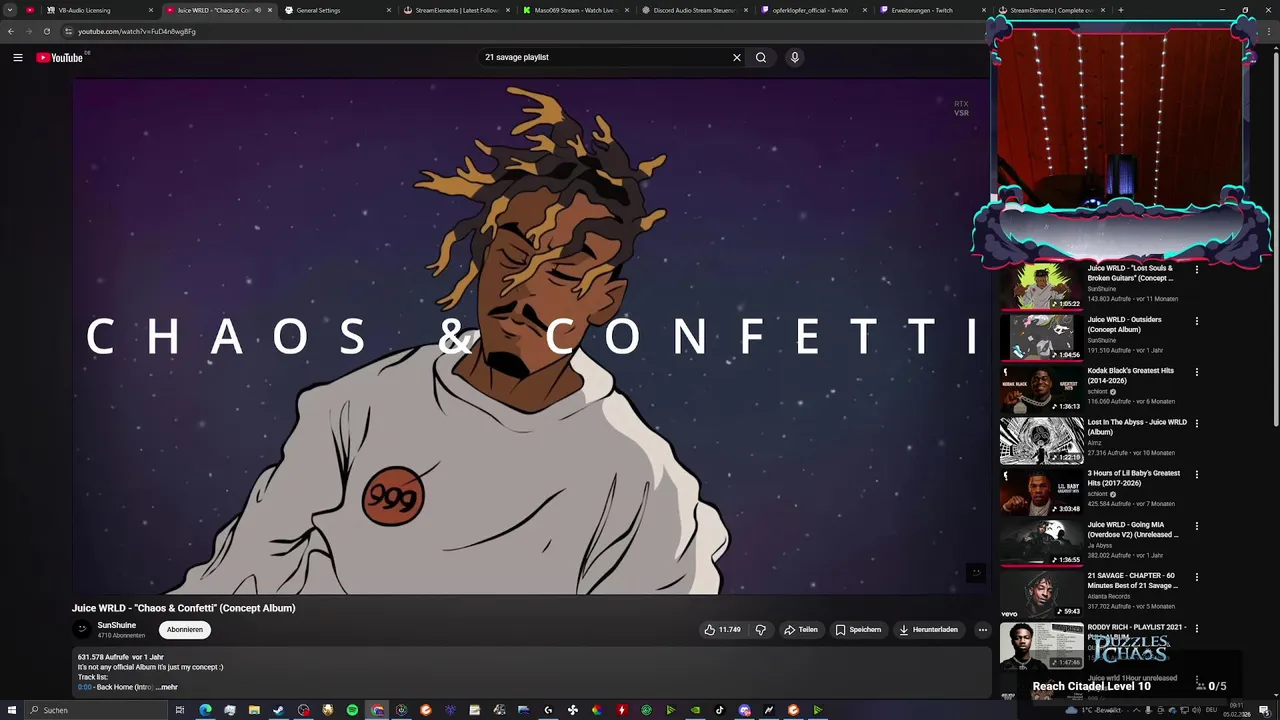Open the Chrome taskbar icon
1280x720 pixels.
[x=377, y=710]
